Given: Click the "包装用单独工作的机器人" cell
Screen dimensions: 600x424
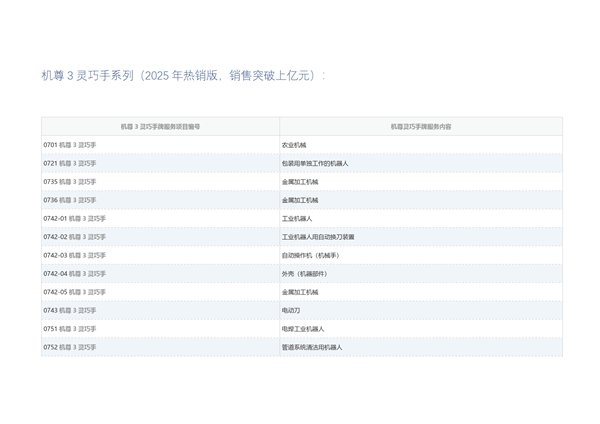Looking at the screenshot, I should 315,163.
